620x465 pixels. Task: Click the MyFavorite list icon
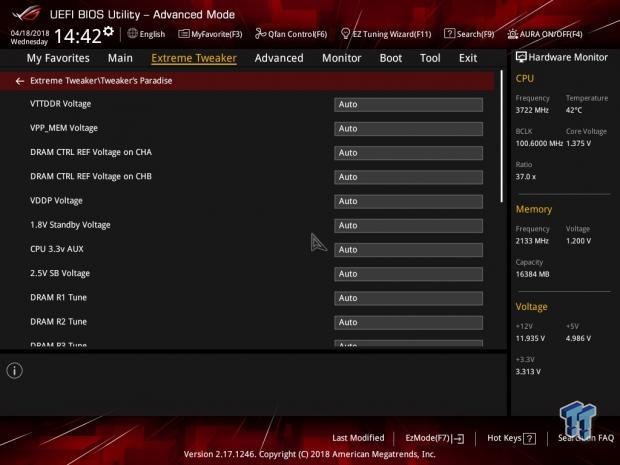tap(183, 34)
